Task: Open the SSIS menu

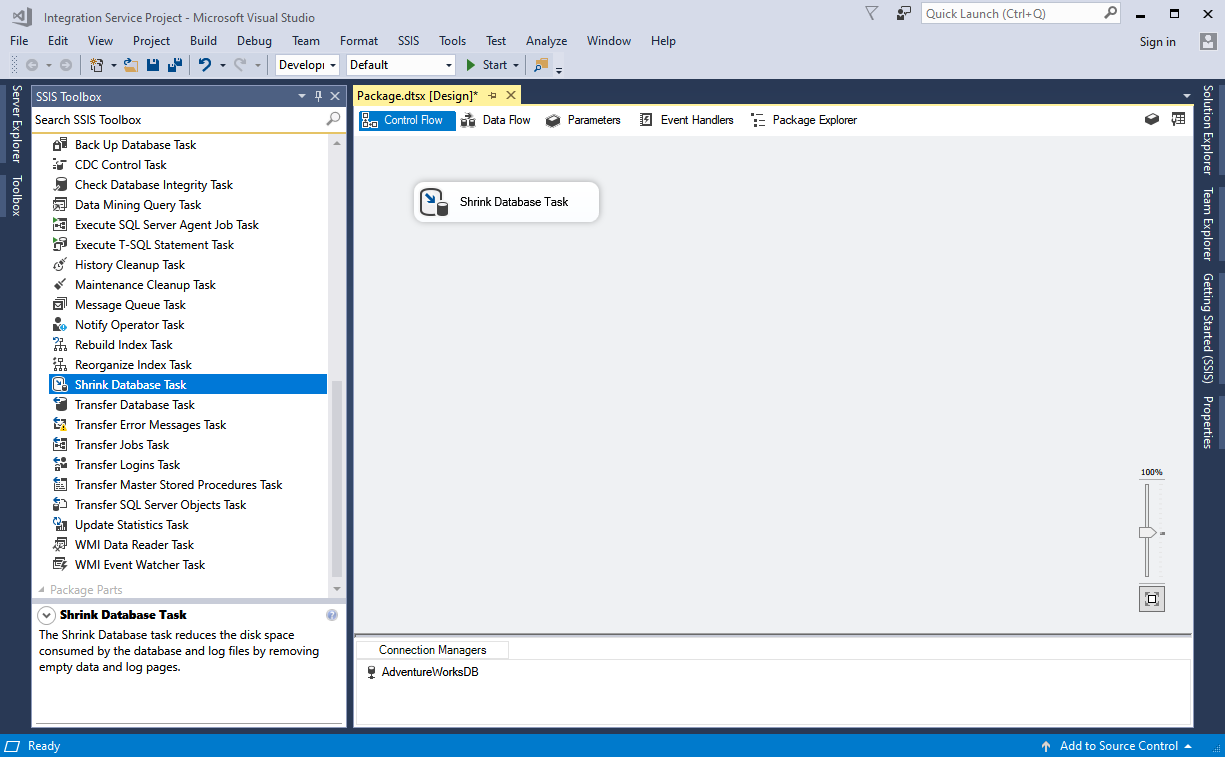Action: (x=408, y=41)
